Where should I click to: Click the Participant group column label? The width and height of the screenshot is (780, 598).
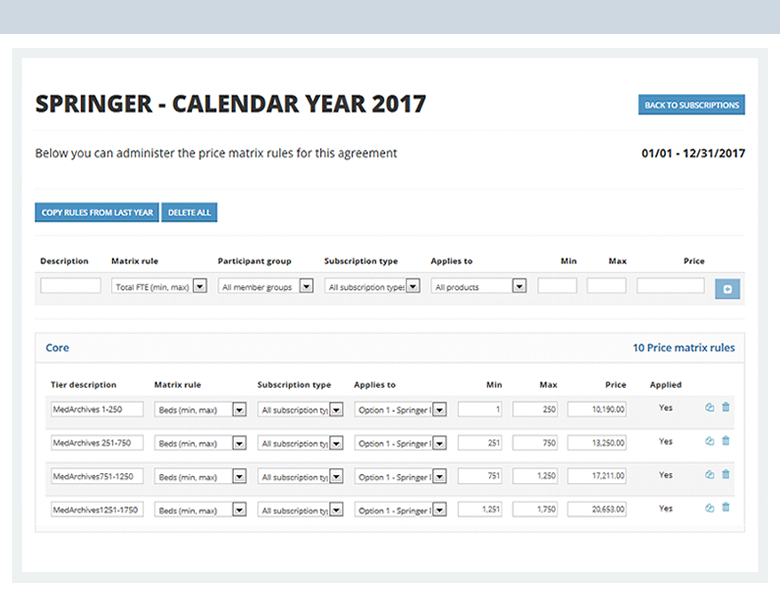point(254,261)
